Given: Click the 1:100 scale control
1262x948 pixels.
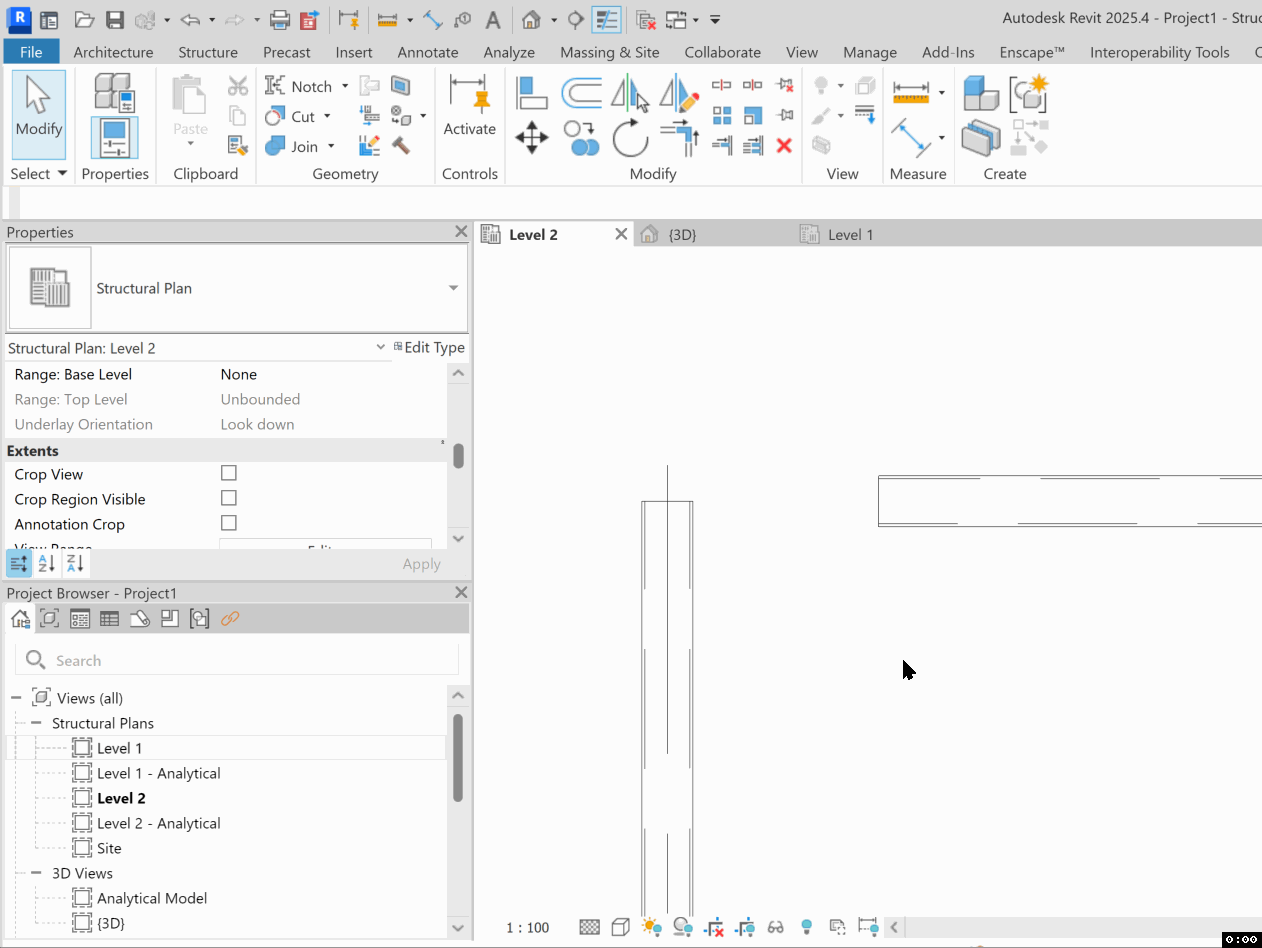Looking at the screenshot, I should coord(527,927).
